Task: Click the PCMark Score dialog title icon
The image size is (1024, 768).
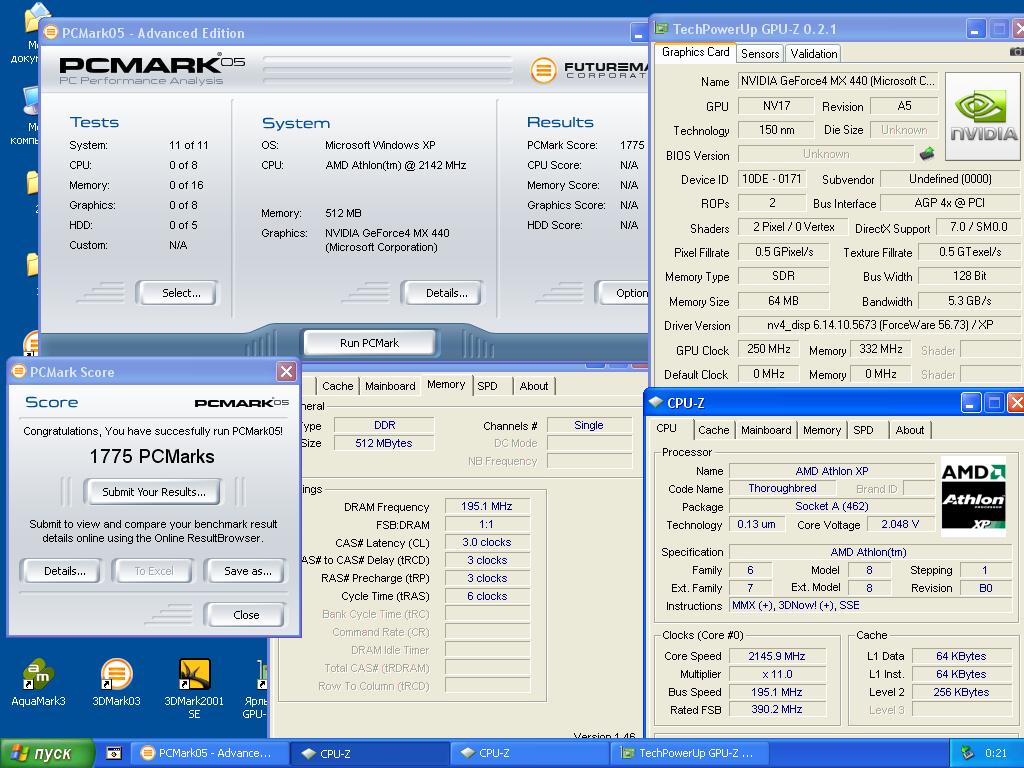Action: (19, 372)
